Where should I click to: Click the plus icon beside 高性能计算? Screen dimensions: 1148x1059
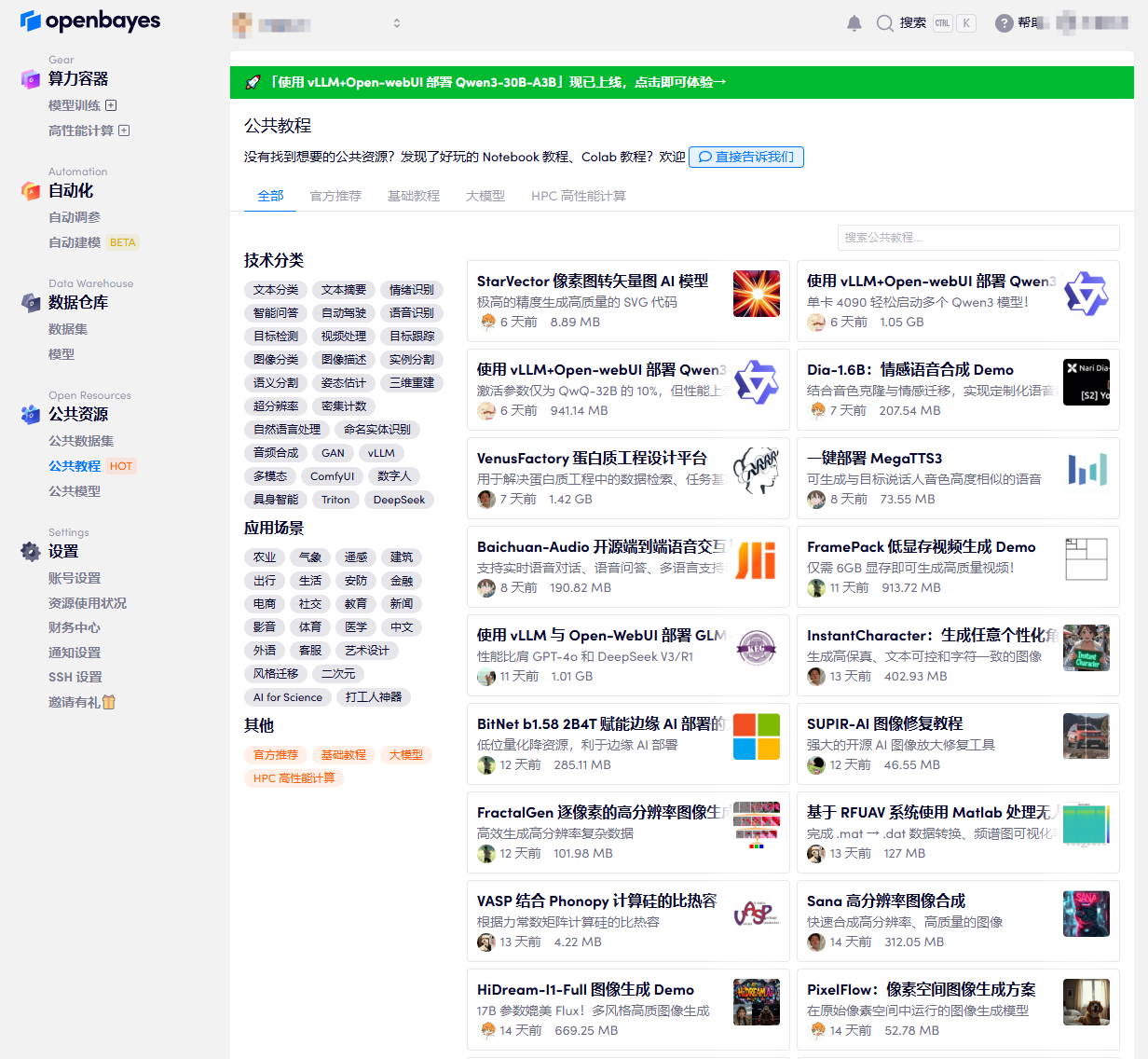(125, 131)
